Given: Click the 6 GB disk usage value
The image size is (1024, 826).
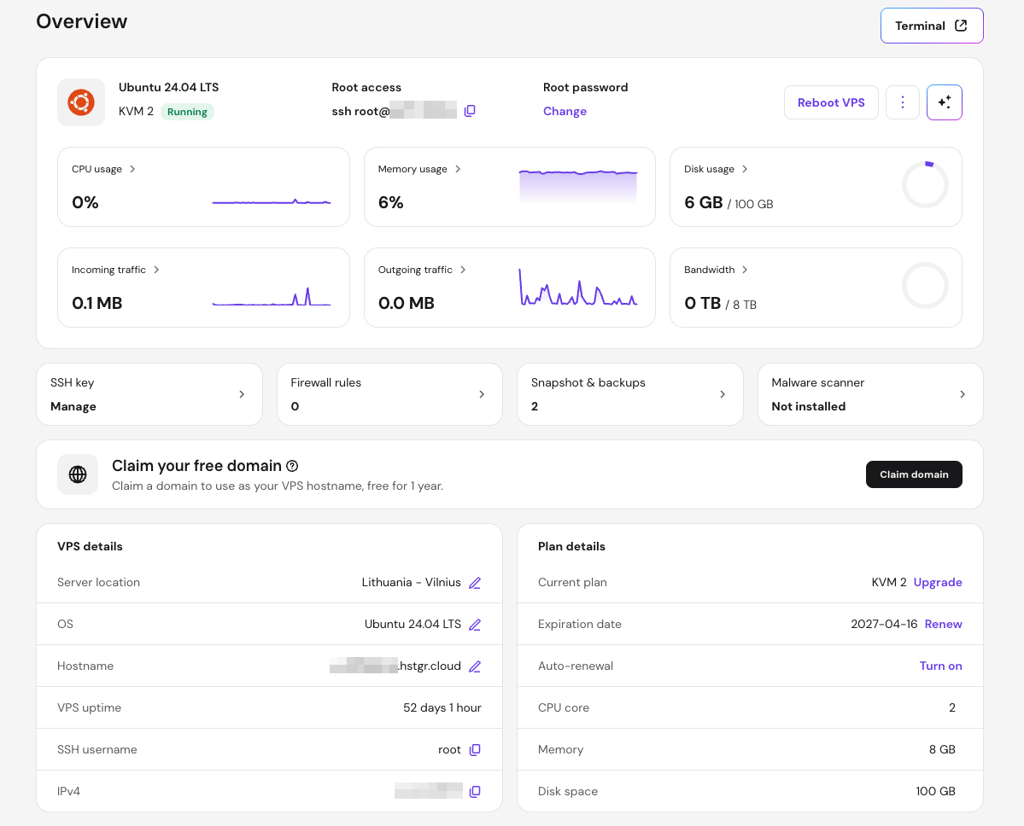Looking at the screenshot, I should [x=703, y=202].
